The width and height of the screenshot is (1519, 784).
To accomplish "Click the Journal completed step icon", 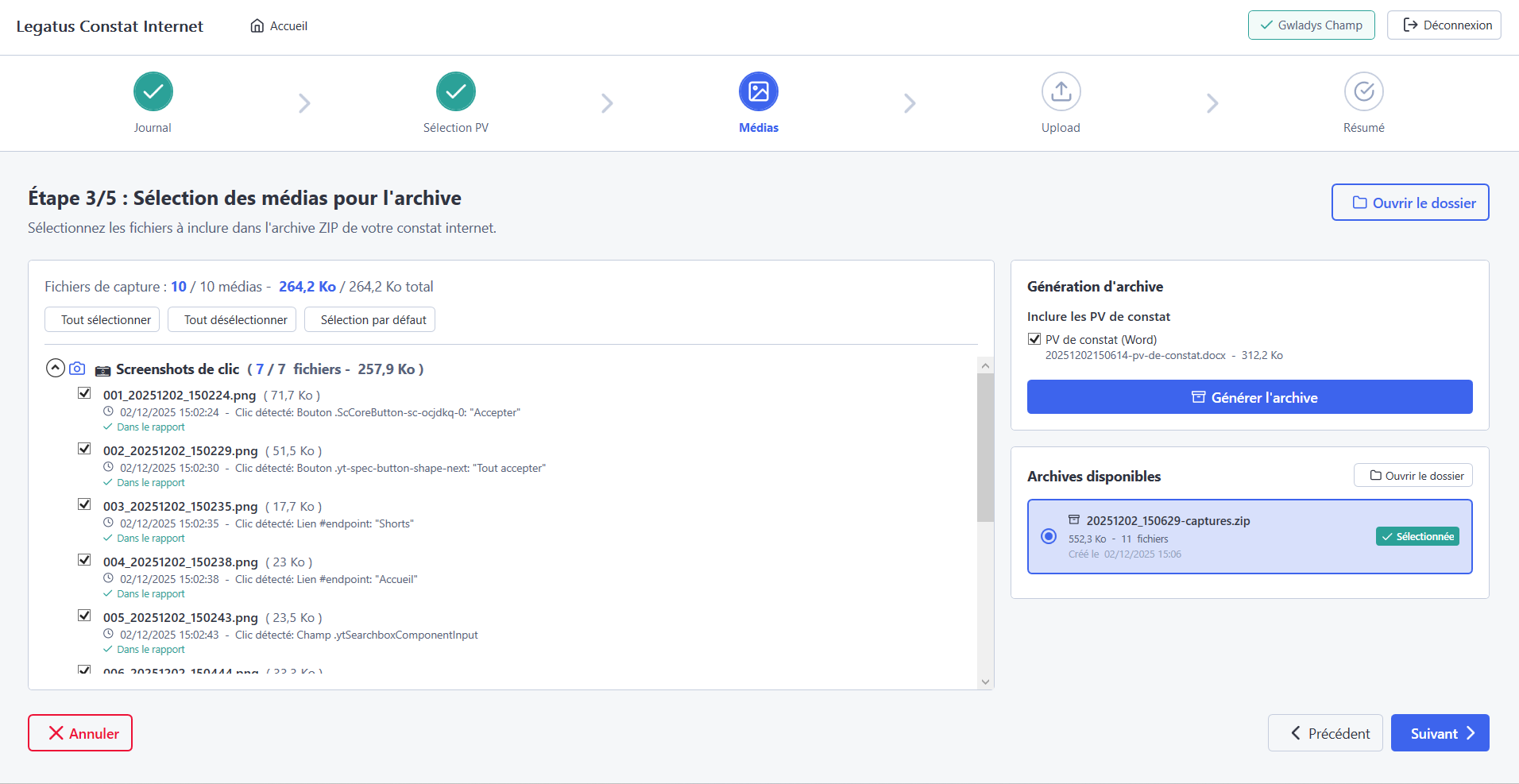I will [153, 91].
